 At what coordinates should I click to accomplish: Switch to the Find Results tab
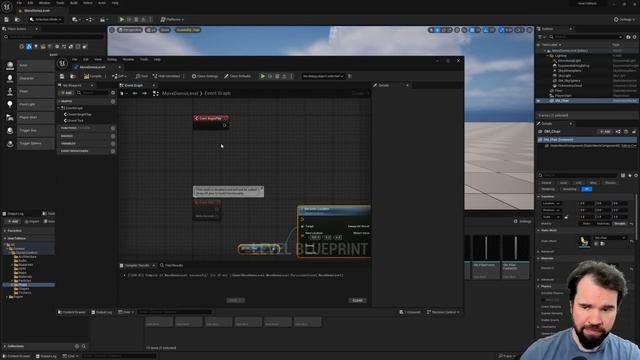tap(171, 265)
